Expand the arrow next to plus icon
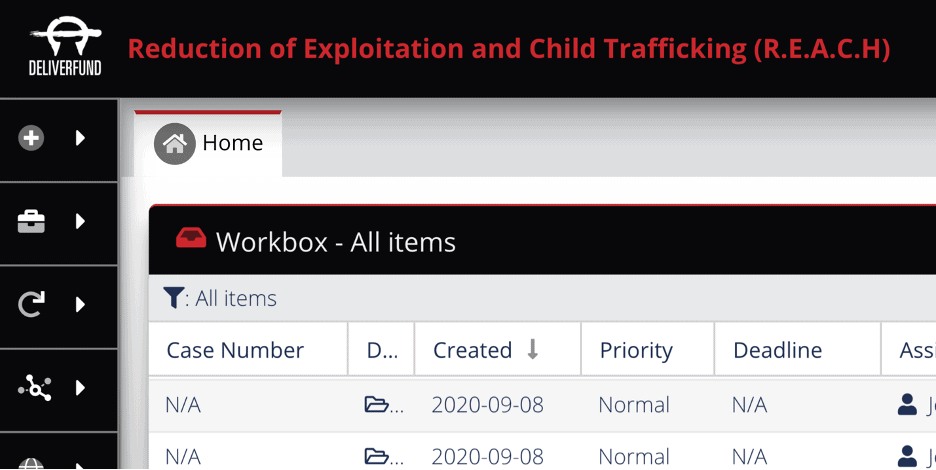The image size is (936, 470). pos(80,139)
